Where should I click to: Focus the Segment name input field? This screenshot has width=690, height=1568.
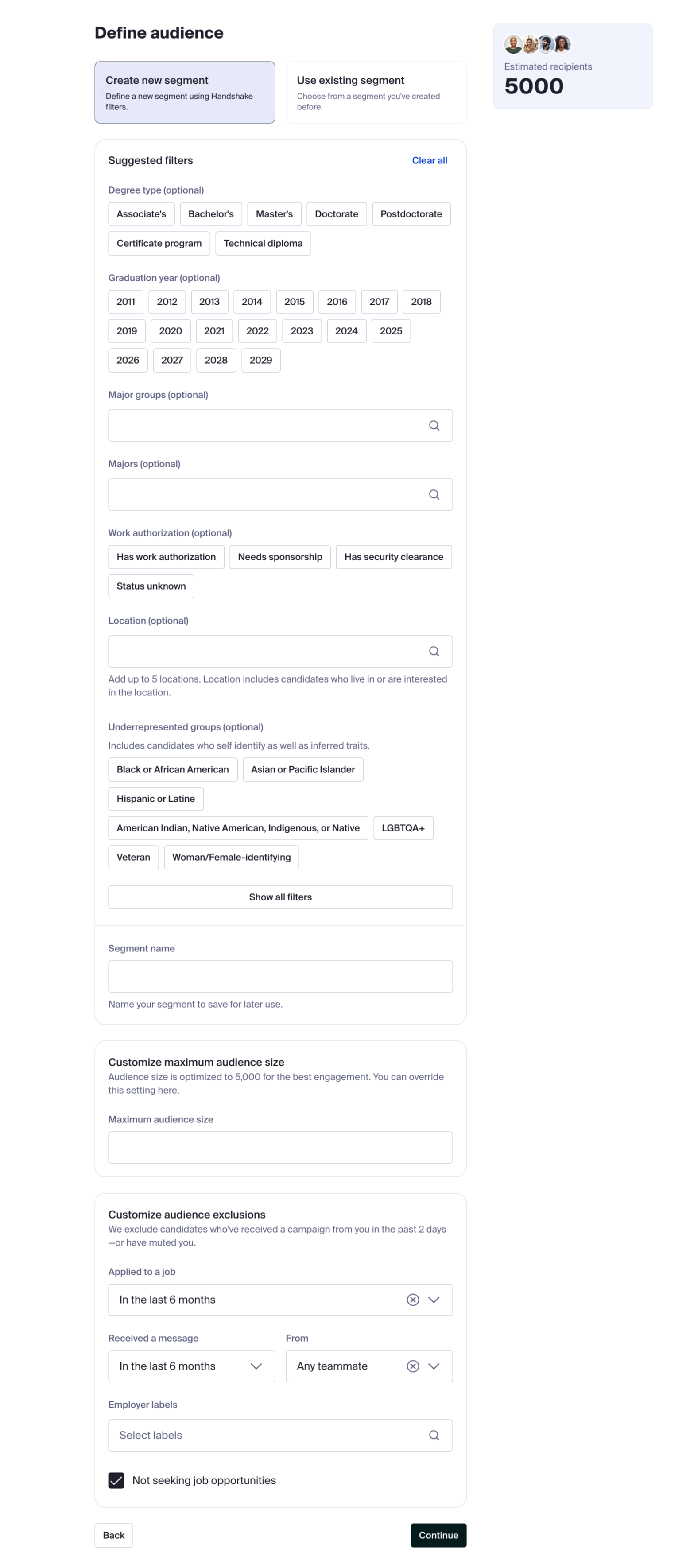click(x=280, y=976)
